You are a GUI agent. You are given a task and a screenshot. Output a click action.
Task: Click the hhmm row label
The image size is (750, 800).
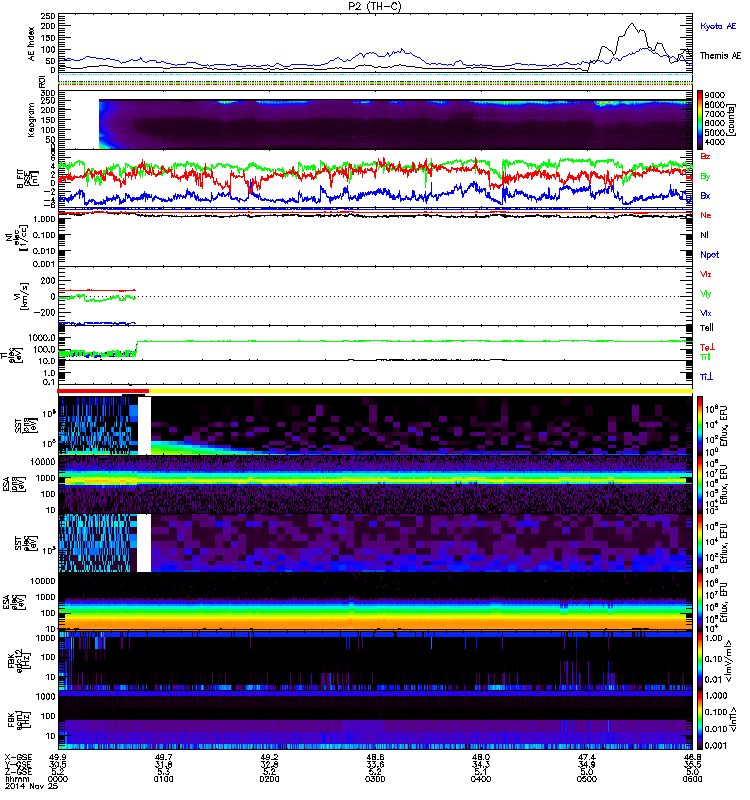click(x=16, y=779)
